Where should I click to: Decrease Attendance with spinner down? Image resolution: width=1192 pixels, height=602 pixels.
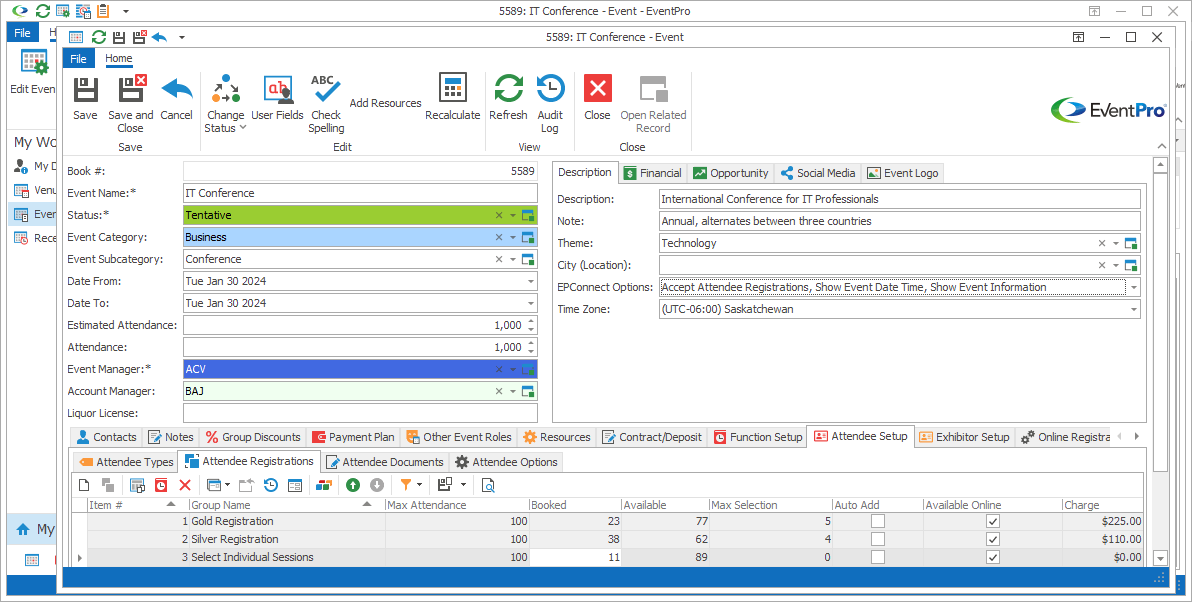click(x=531, y=351)
